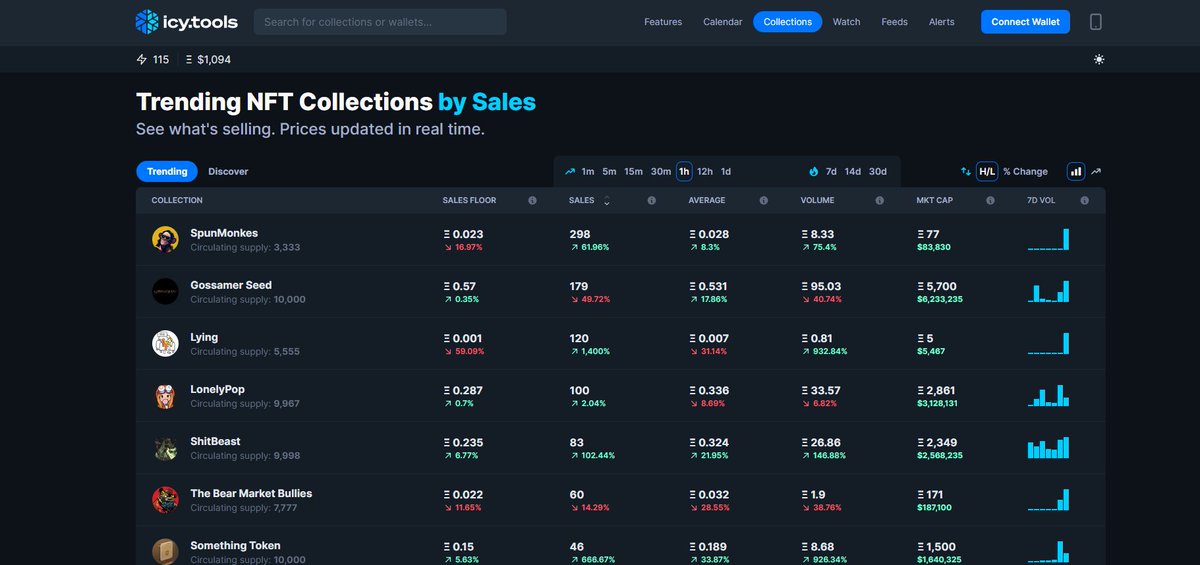Open the Collections page

788,22
